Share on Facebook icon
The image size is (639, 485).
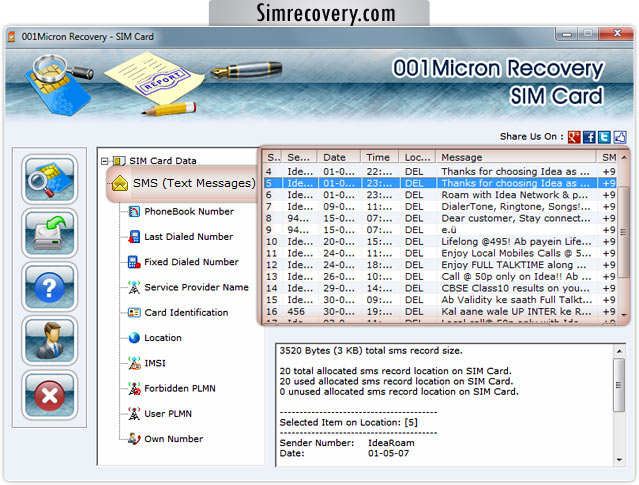(589, 137)
